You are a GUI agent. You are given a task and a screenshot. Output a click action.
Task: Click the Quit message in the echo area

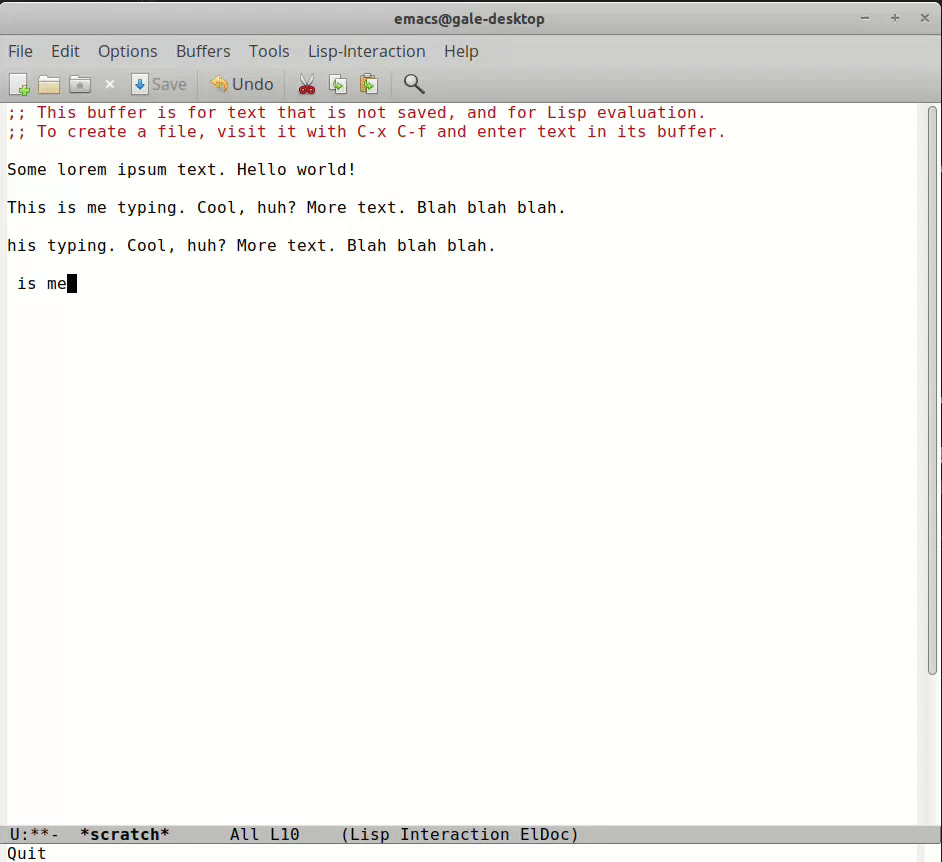(x=26, y=853)
